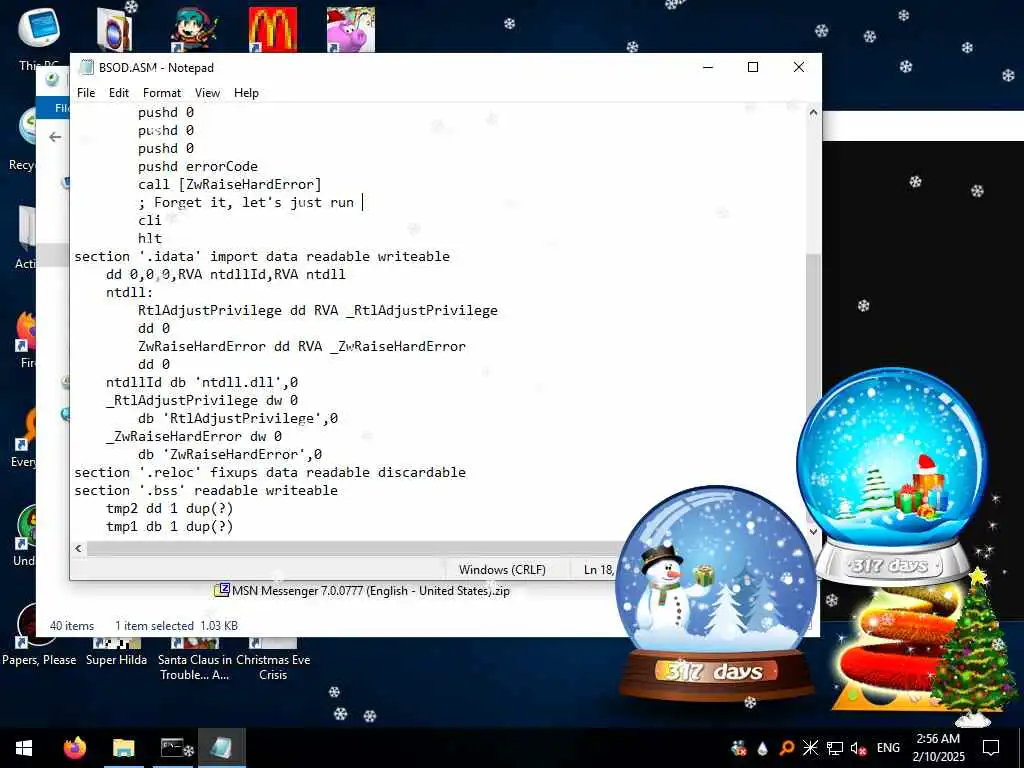Click Notepad's vertical scrollbar down arrow
The image size is (1024, 768).
click(x=813, y=531)
